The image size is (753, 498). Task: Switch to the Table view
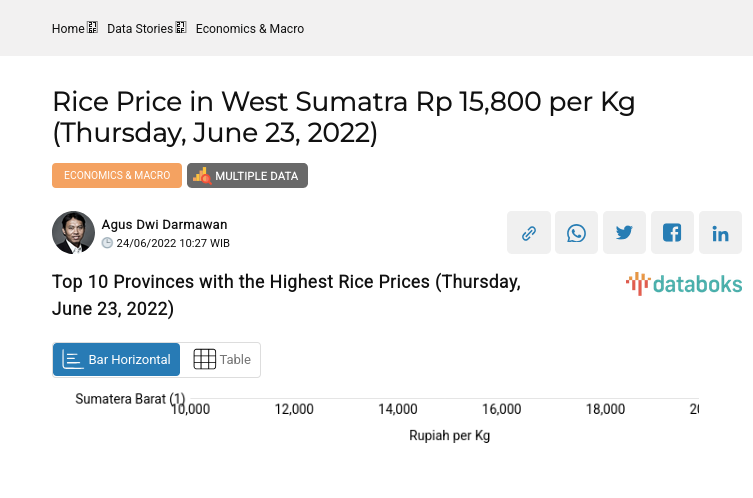(x=221, y=360)
